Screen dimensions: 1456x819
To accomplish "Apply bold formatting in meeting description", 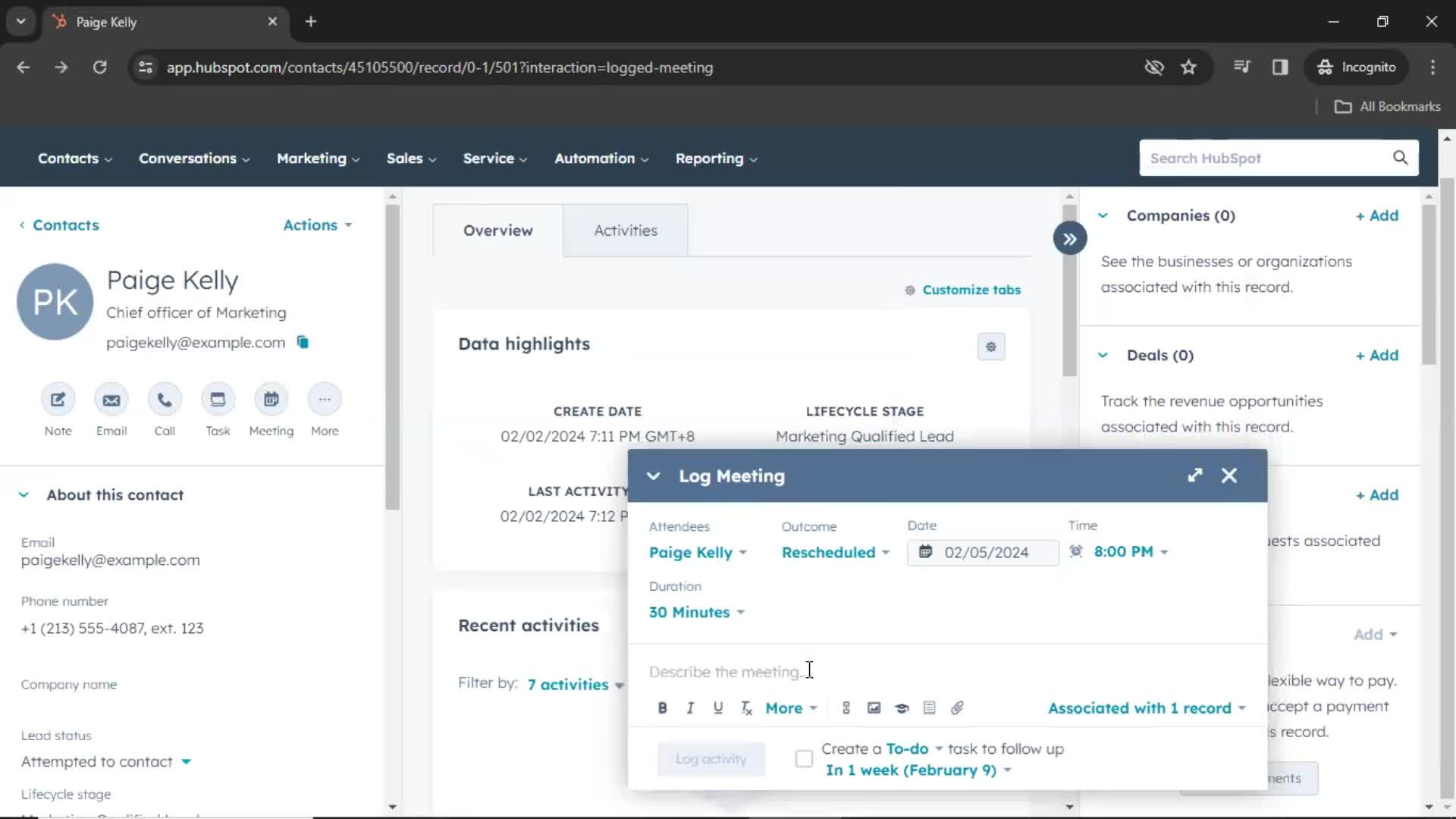I will (x=662, y=708).
